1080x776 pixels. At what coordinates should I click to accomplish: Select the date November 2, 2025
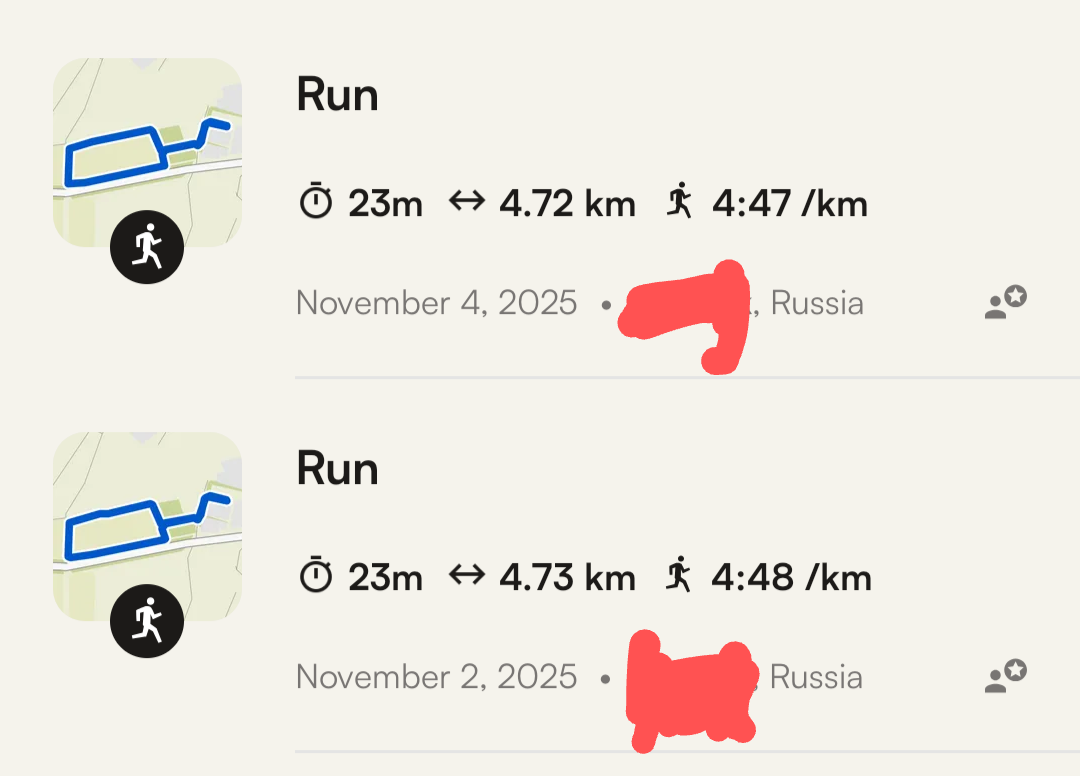tap(436, 677)
